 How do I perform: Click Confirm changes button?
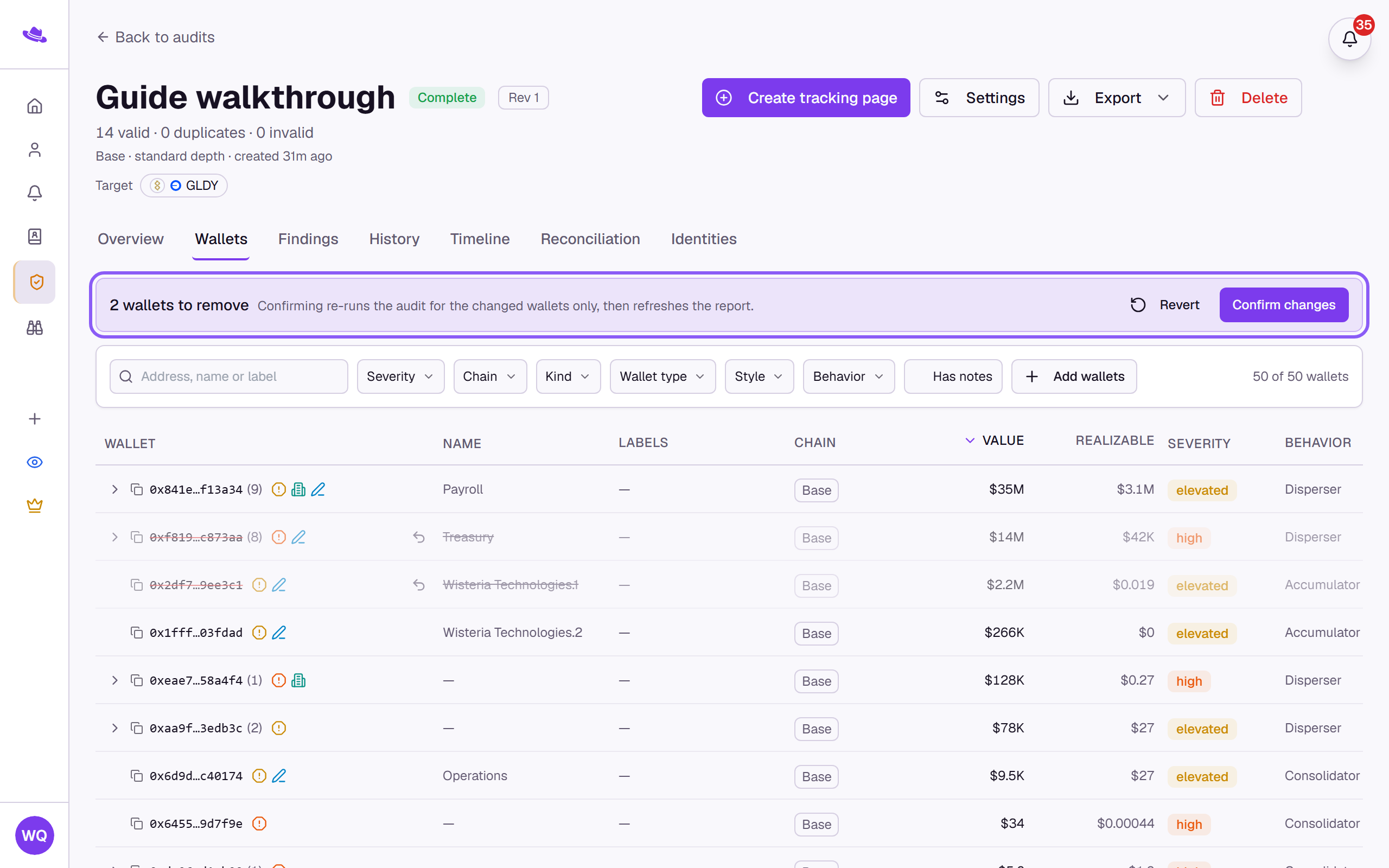click(x=1283, y=305)
